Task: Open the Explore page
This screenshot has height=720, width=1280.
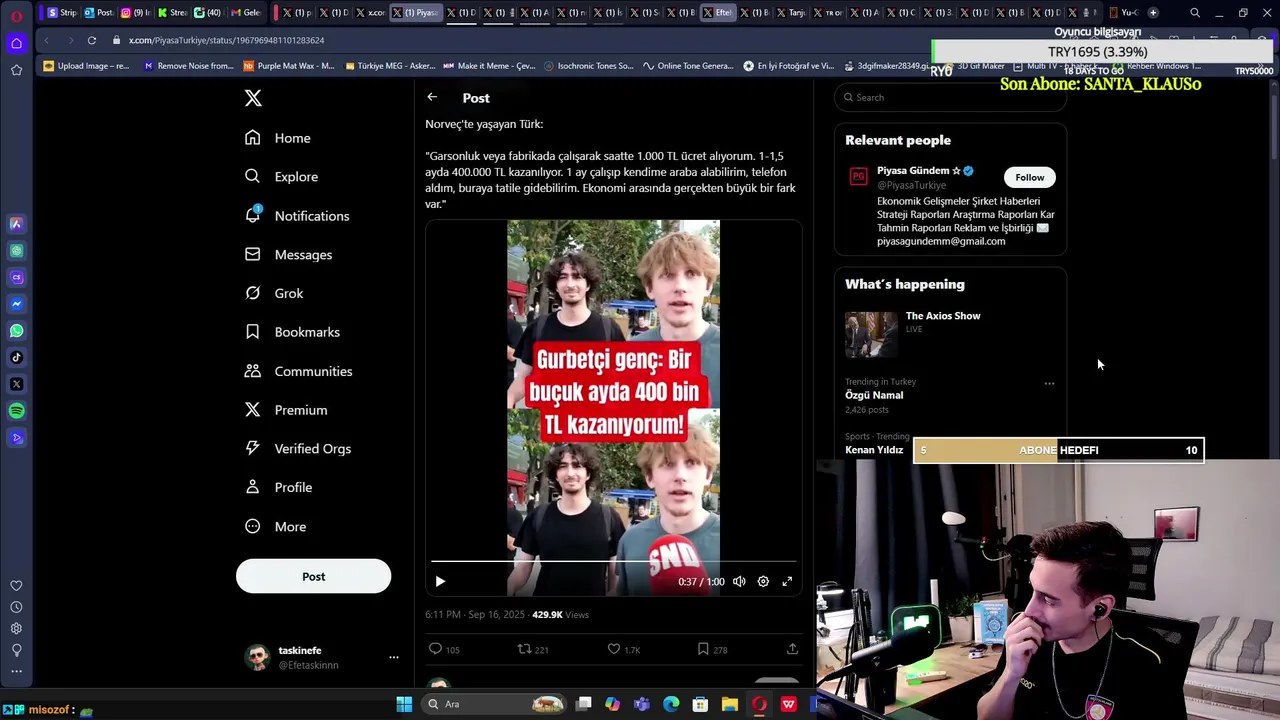Action: [x=281, y=176]
